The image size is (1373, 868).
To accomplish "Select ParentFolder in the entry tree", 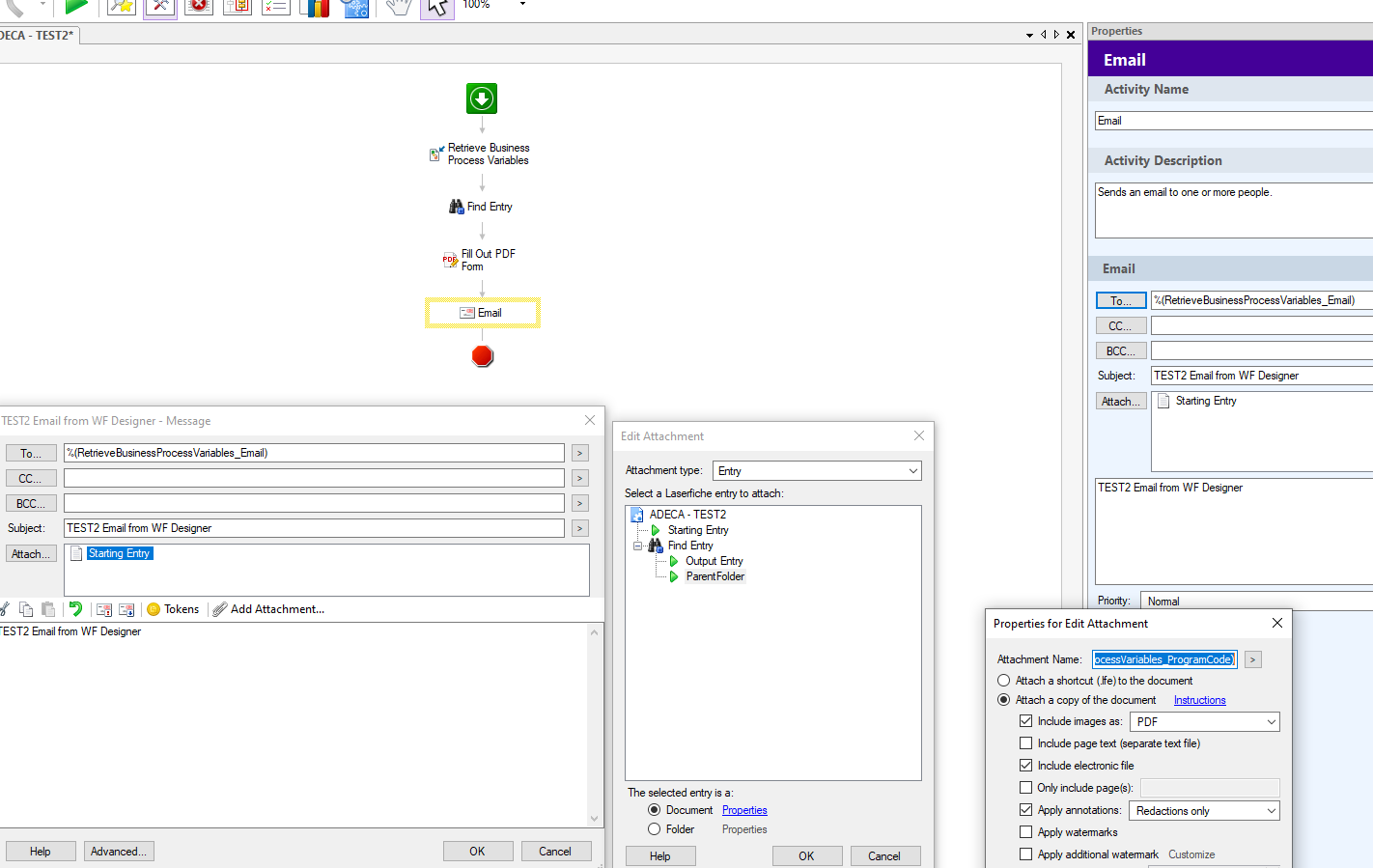I will 715,576.
